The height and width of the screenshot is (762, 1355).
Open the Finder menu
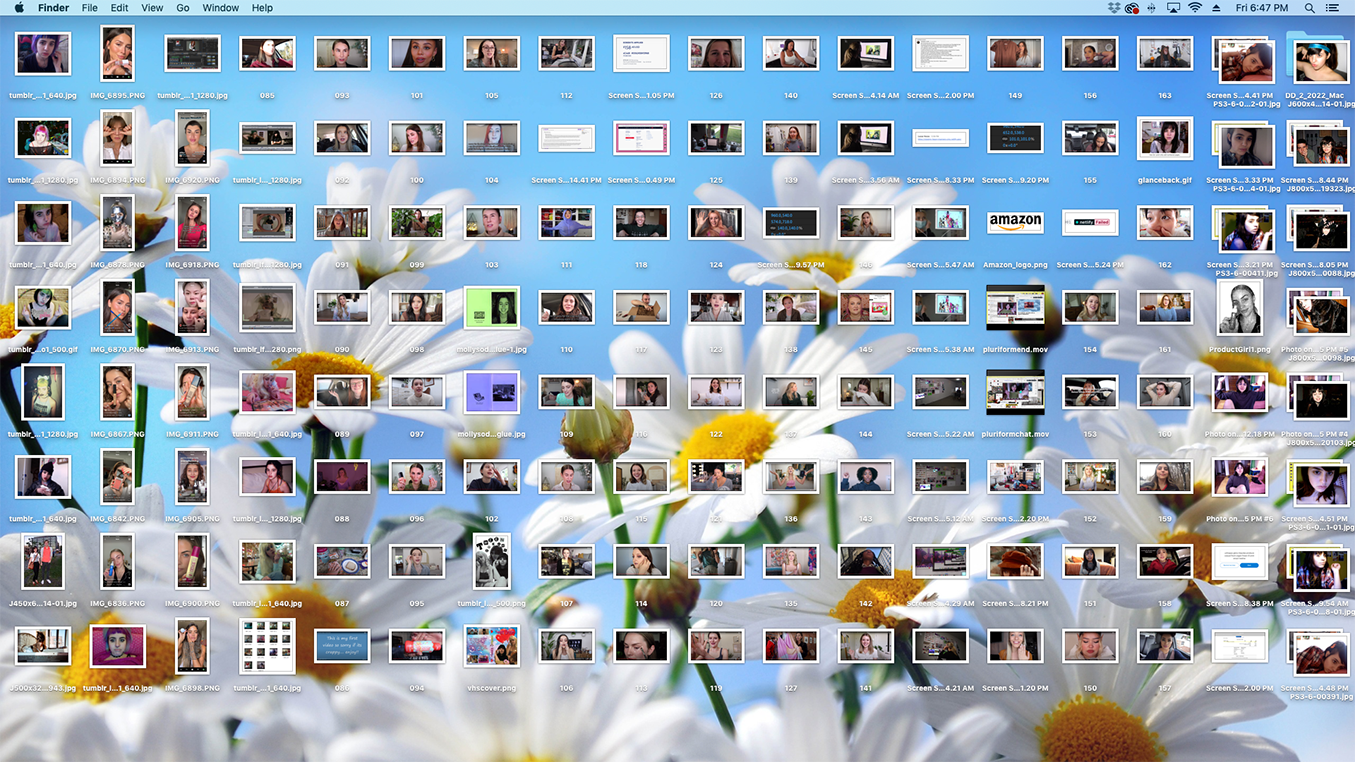coord(54,8)
